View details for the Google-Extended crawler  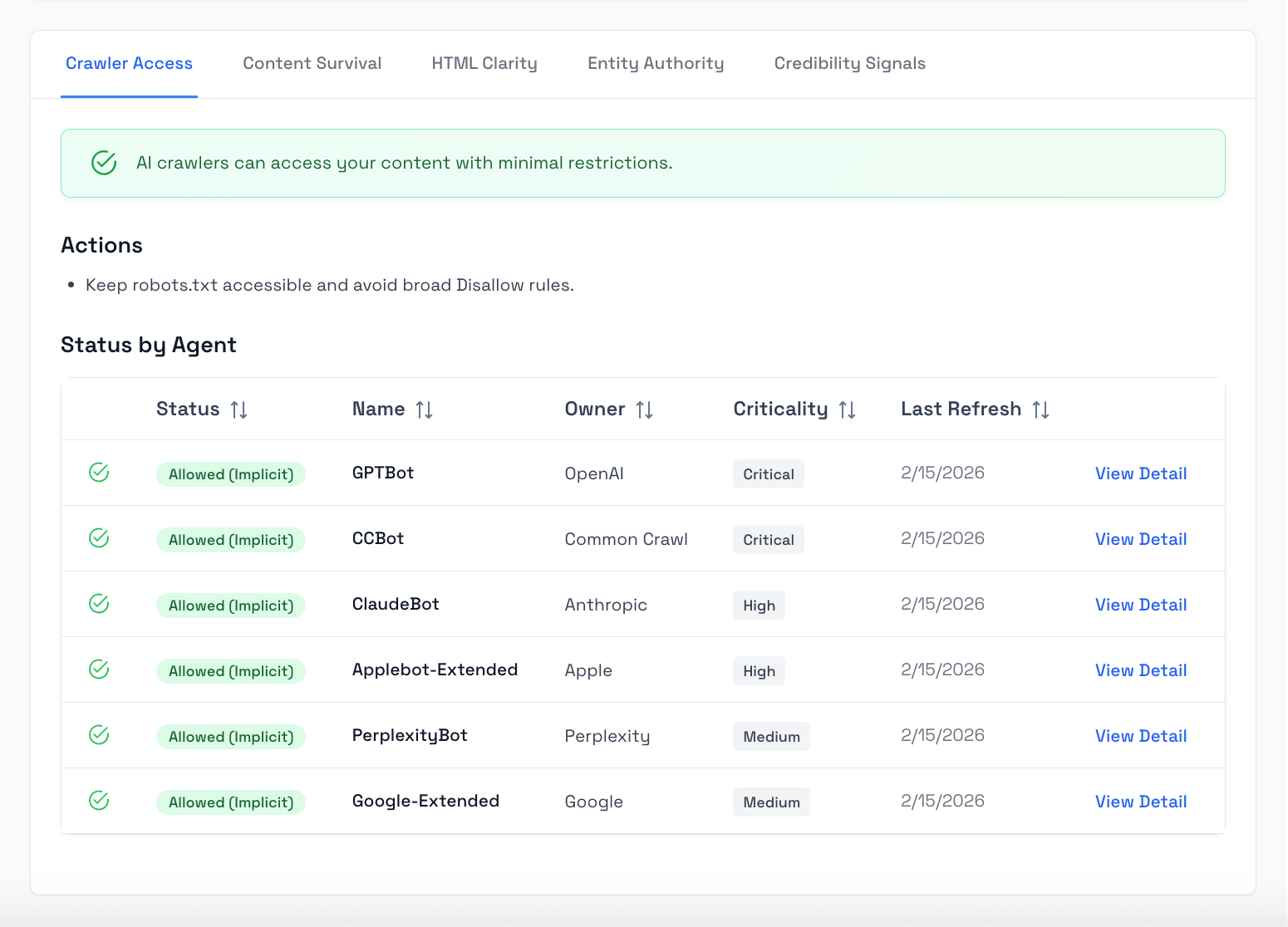coord(1140,802)
